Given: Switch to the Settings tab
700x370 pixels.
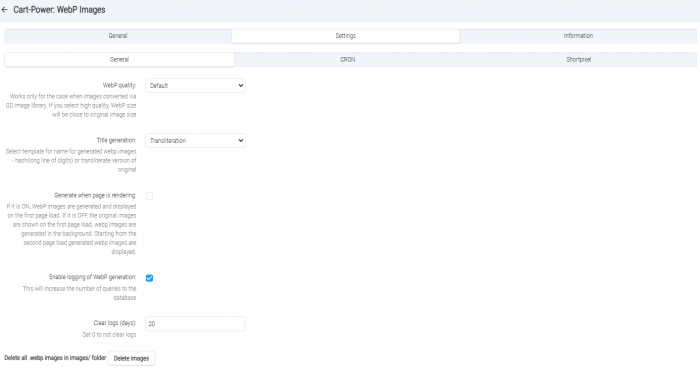Looking at the screenshot, I should coord(346,36).
